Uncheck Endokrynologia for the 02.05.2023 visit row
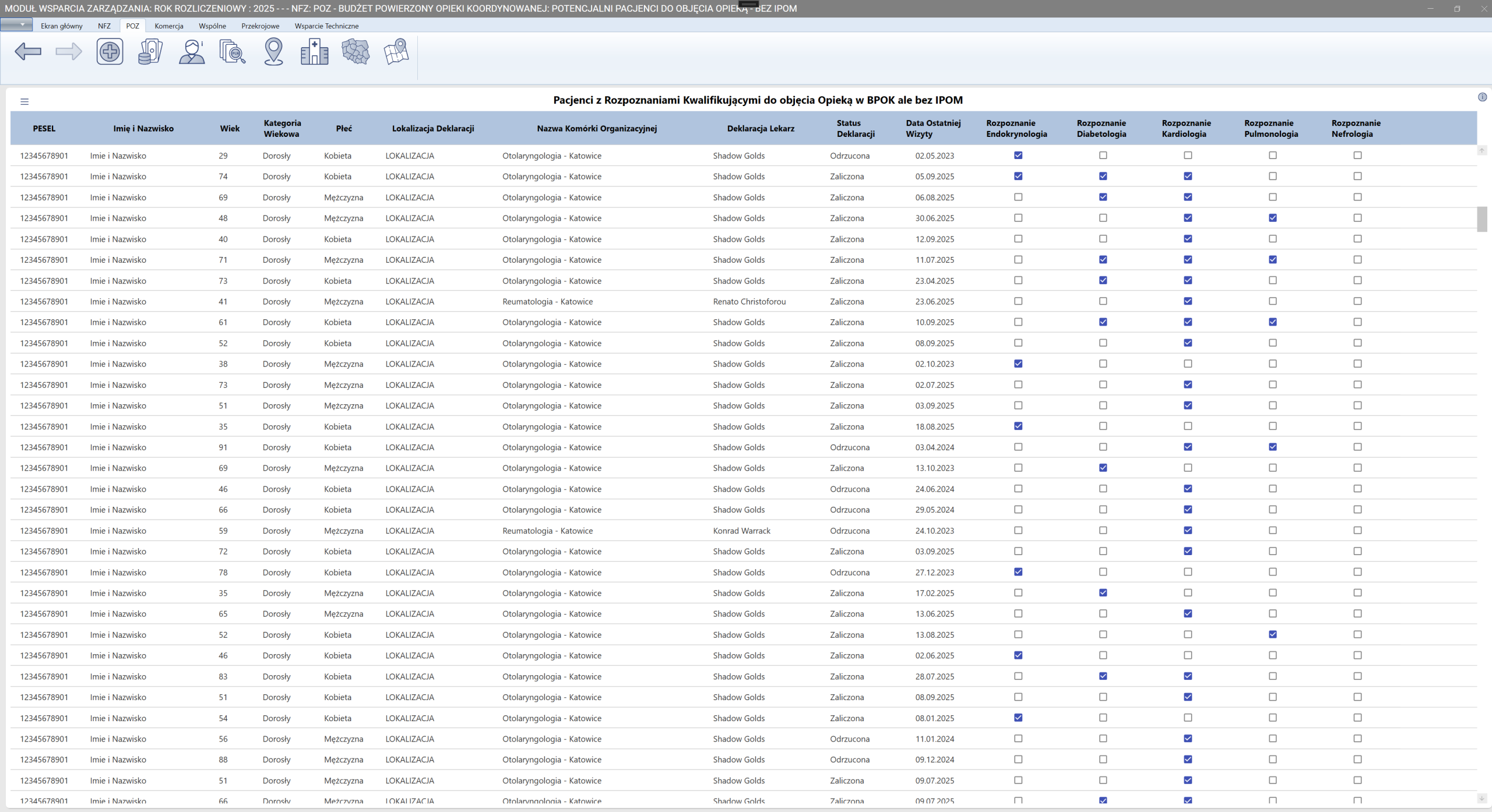The image size is (1492, 812). coord(1018,156)
